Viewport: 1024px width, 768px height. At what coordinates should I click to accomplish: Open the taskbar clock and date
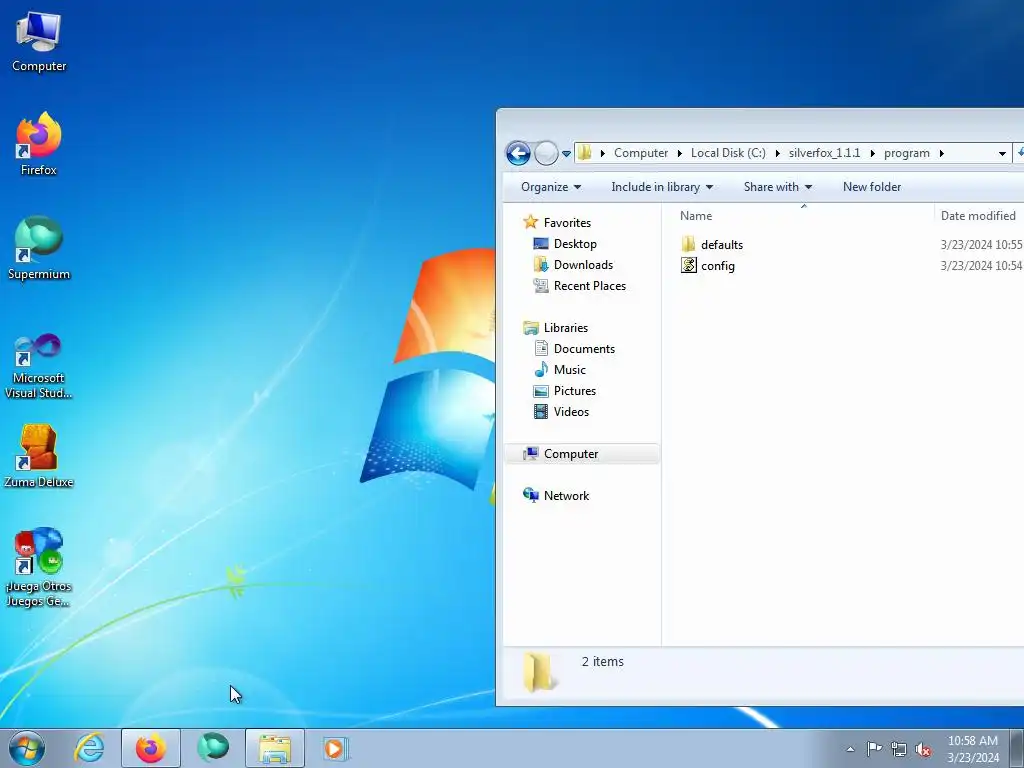pos(973,749)
